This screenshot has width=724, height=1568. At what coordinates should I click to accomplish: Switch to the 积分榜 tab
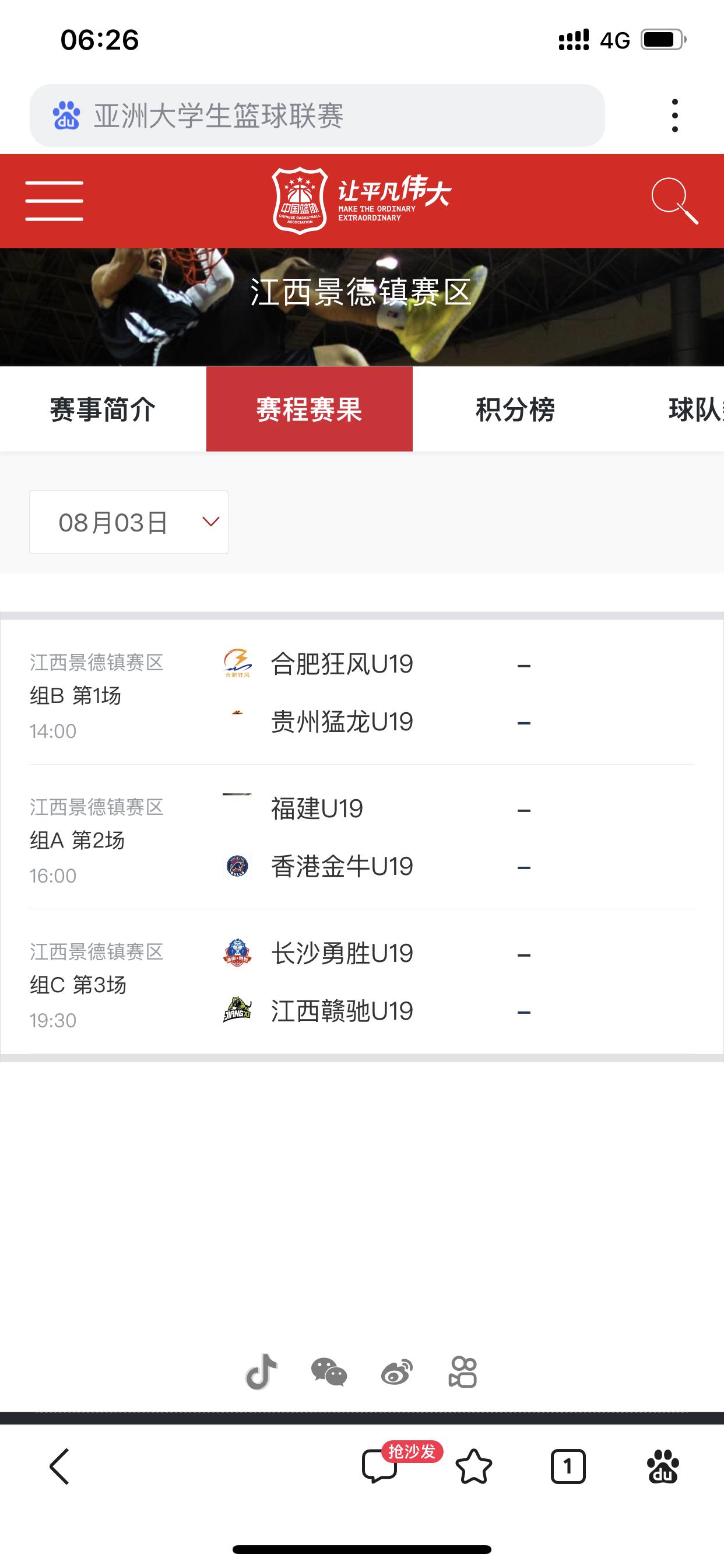pyautogui.click(x=515, y=409)
